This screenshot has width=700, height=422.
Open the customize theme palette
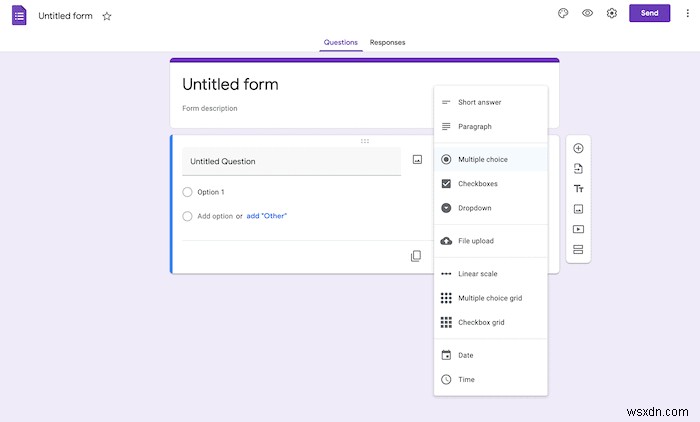point(563,13)
